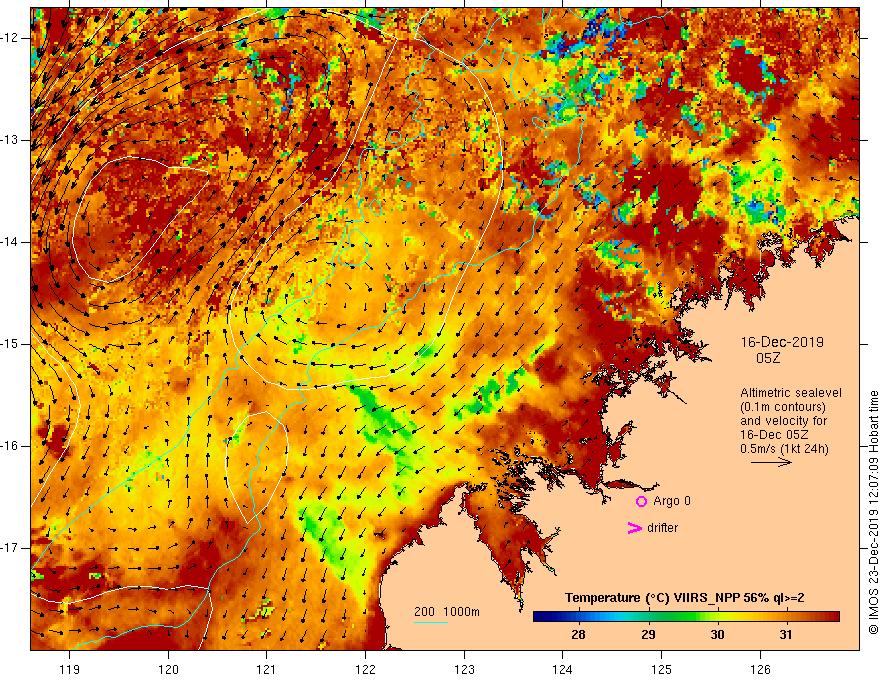Image resolution: width=880 pixels, height=680 pixels.
Task: Click the cyan 200m contour legend line
Action: pos(430,622)
